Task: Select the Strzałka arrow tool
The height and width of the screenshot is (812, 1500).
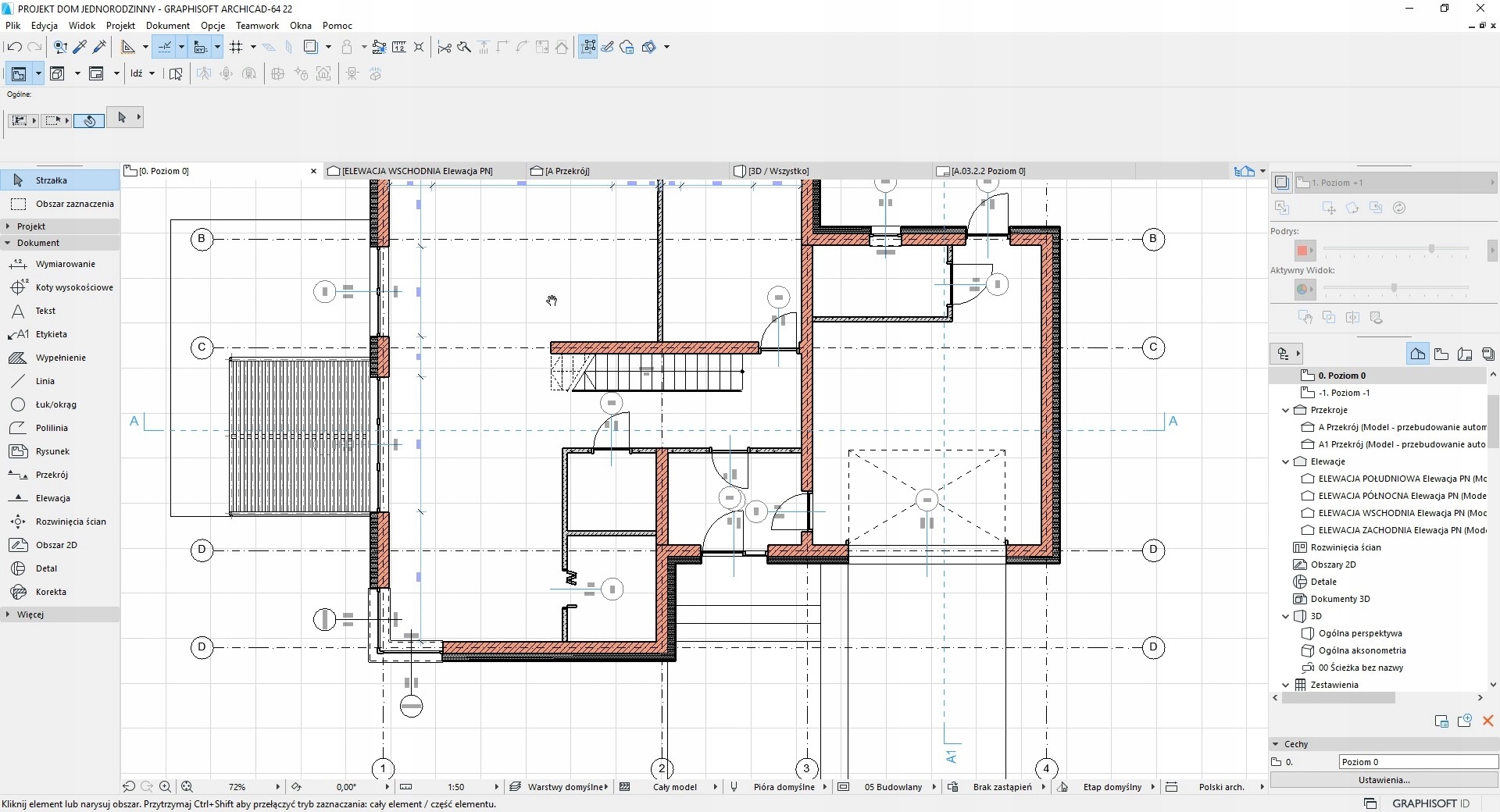Action: tap(51, 180)
